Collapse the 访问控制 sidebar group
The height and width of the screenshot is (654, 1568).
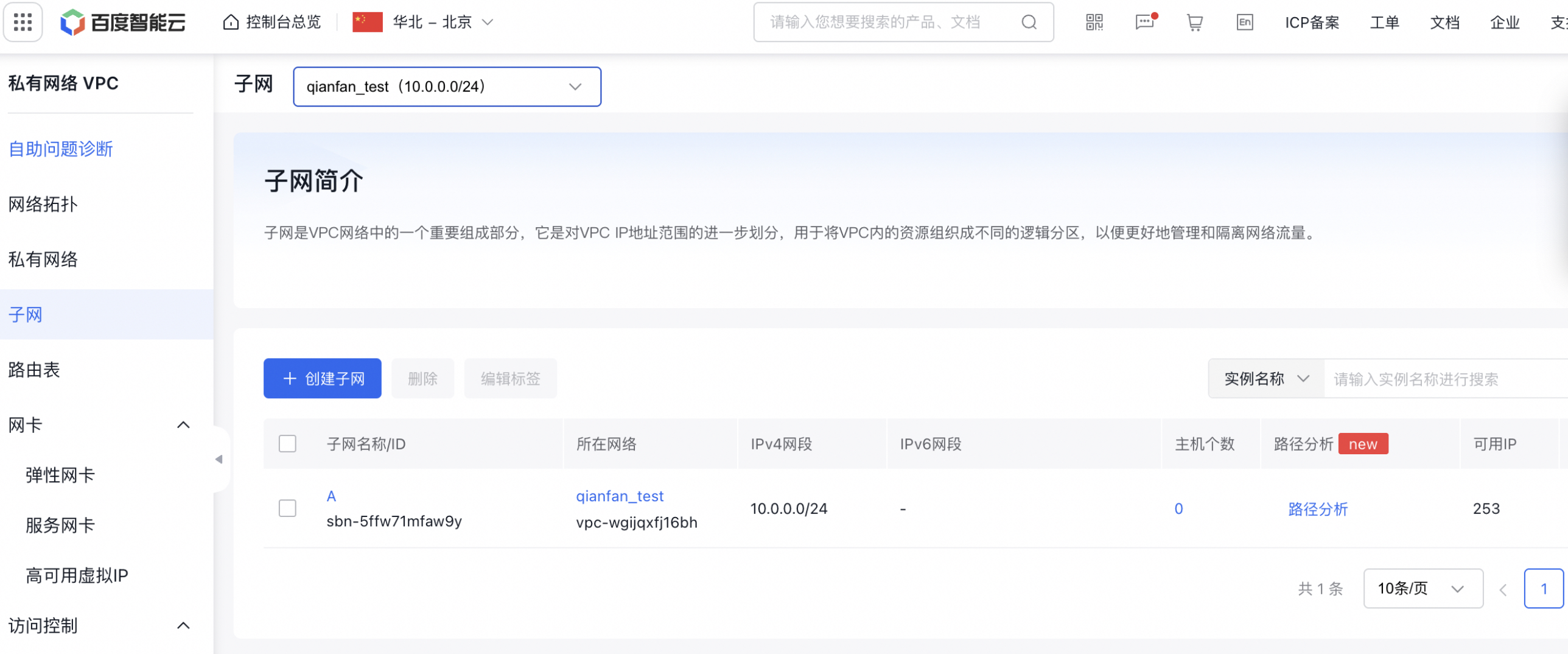pyautogui.click(x=183, y=626)
